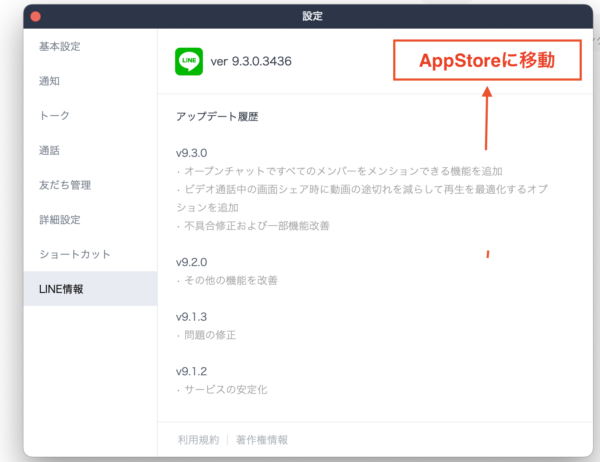Click the v9.3.0 version heading
Image resolution: width=600 pixels, height=462 pixels.
(x=191, y=153)
